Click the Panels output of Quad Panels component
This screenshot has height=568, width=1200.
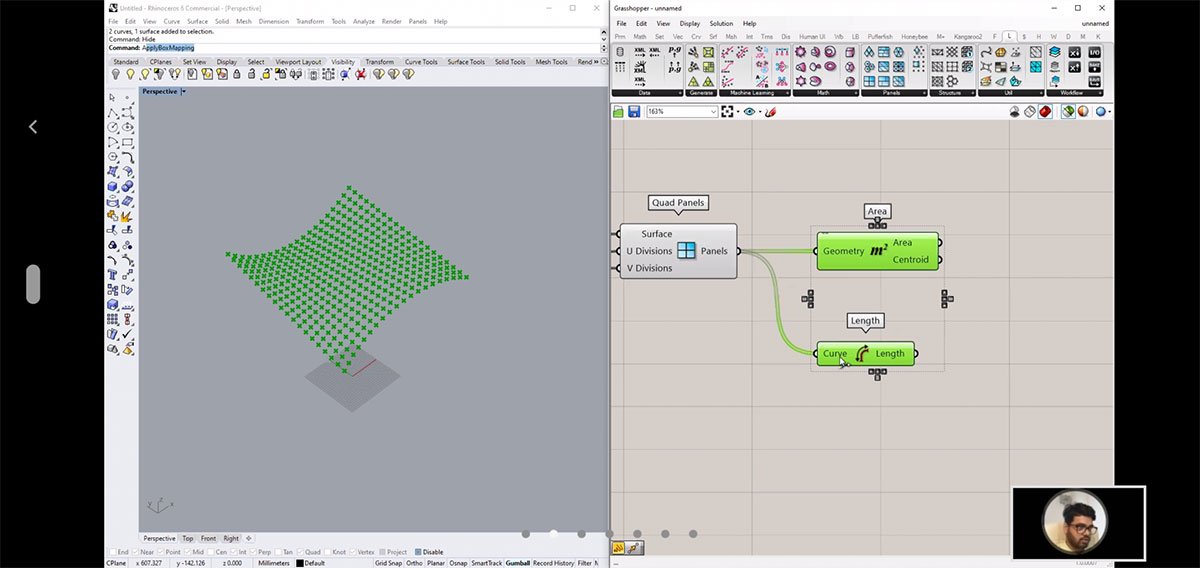714,251
